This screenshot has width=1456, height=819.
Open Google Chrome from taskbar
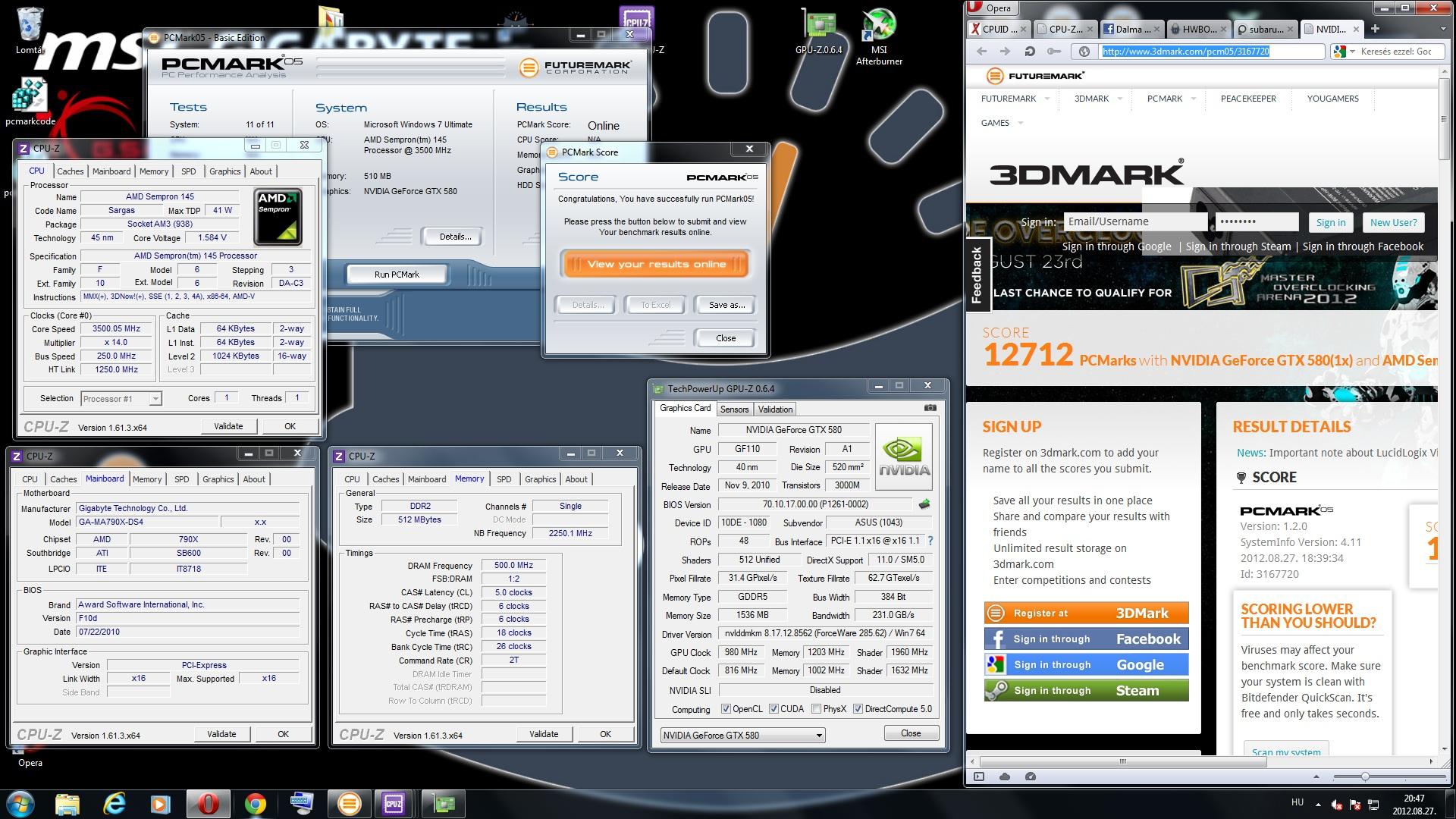255,804
